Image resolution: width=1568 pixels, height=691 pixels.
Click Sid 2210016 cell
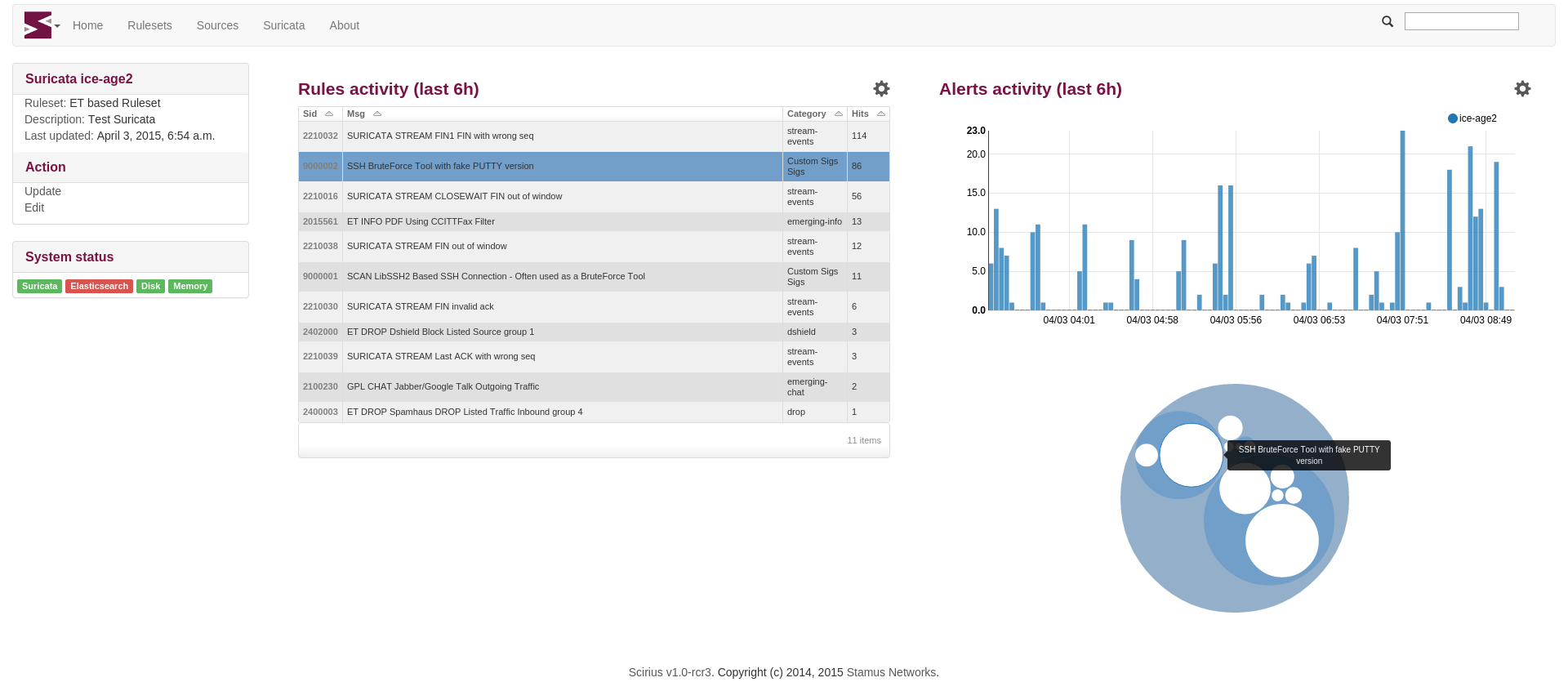point(320,196)
